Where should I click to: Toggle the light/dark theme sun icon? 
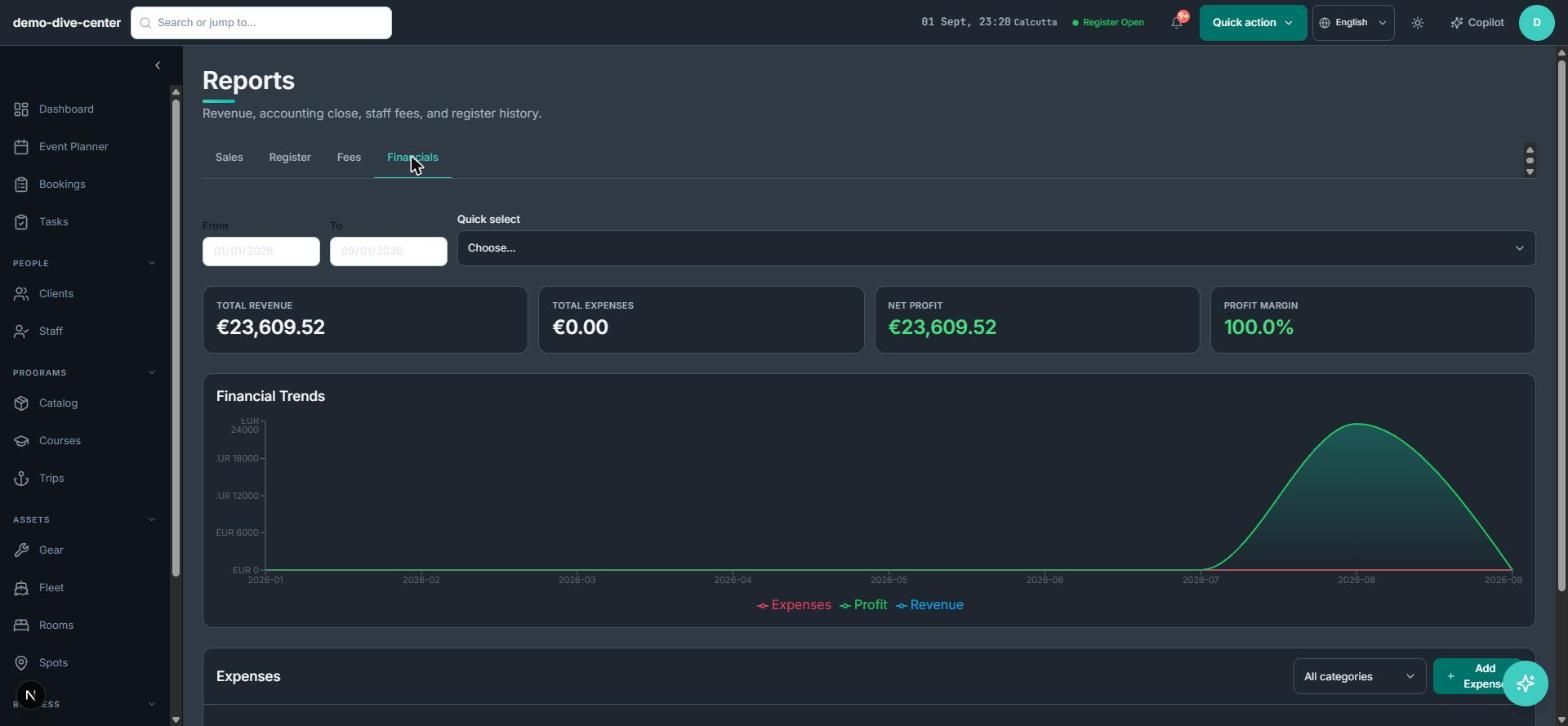tap(1417, 22)
